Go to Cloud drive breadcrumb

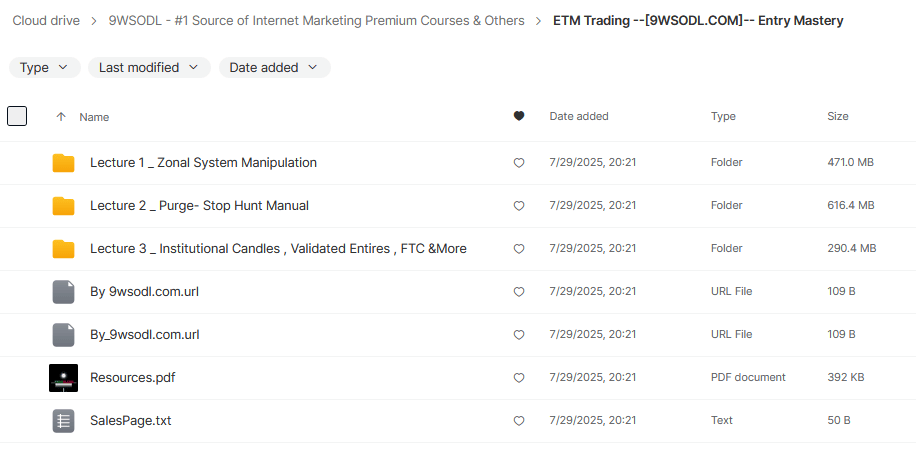click(x=46, y=21)
